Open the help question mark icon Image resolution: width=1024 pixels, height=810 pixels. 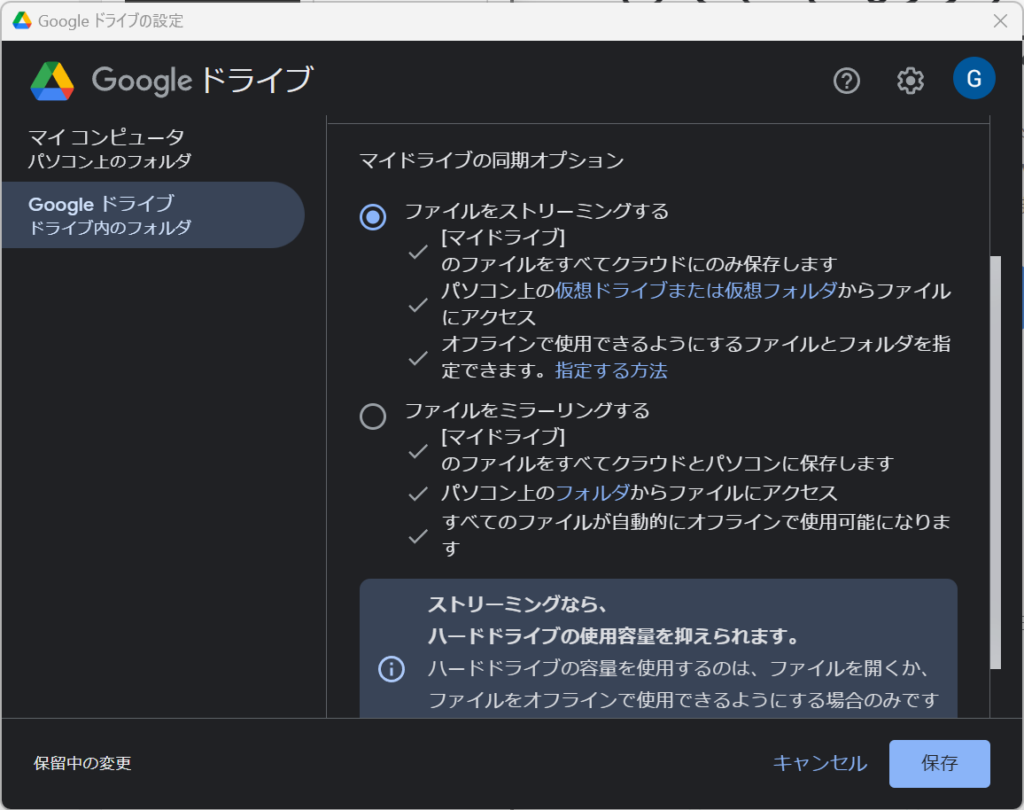coord(846,81)
